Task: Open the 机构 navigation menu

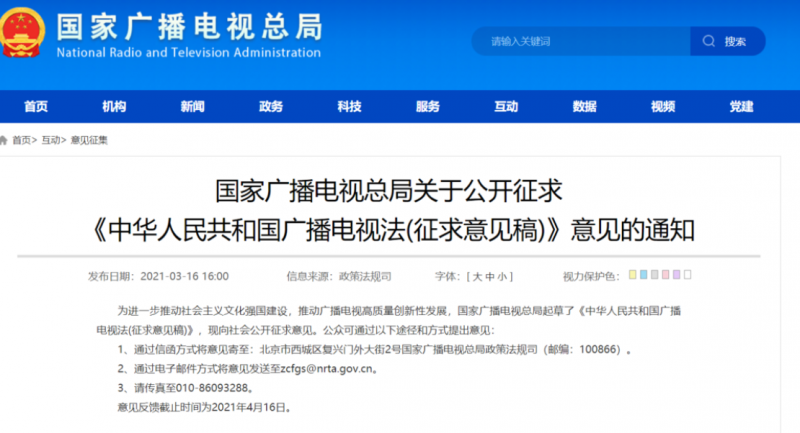Action: (x=114, y=107)
